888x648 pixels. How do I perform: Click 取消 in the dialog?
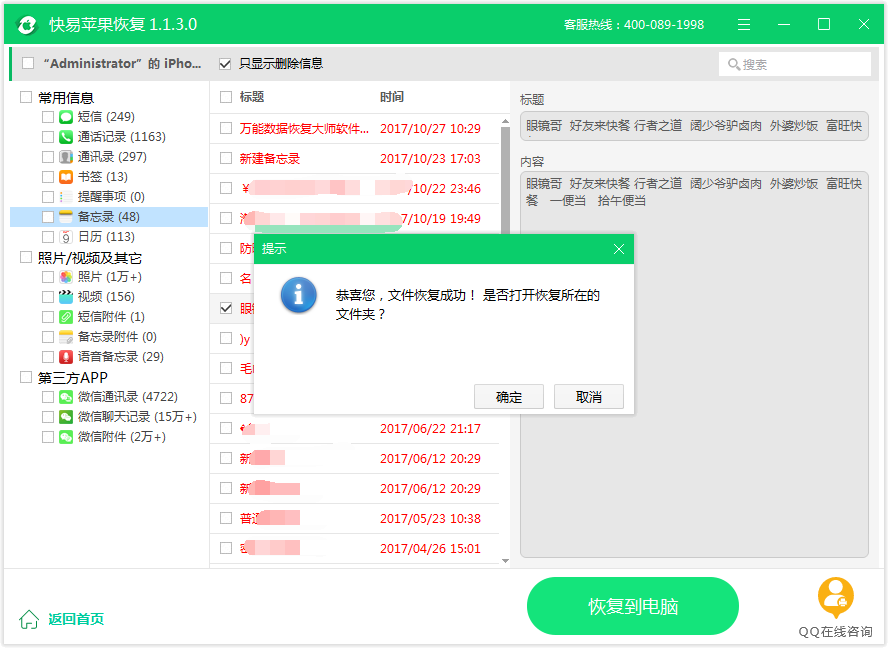tap(588, 397)
